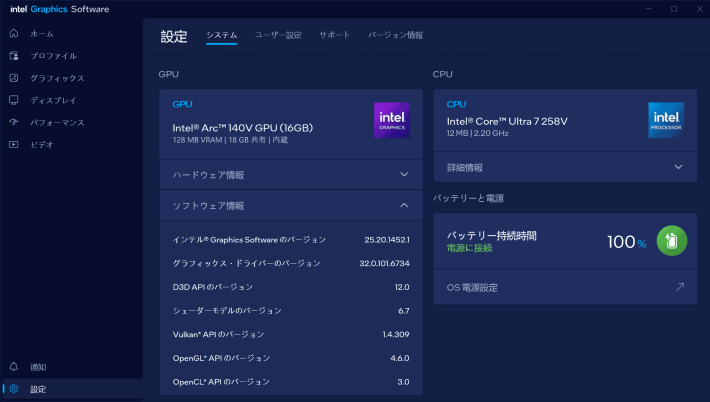Click the OpenGL API のバージョン row label
The width and height of the screenshot is (710, 402).
click(x=221, y=358)
